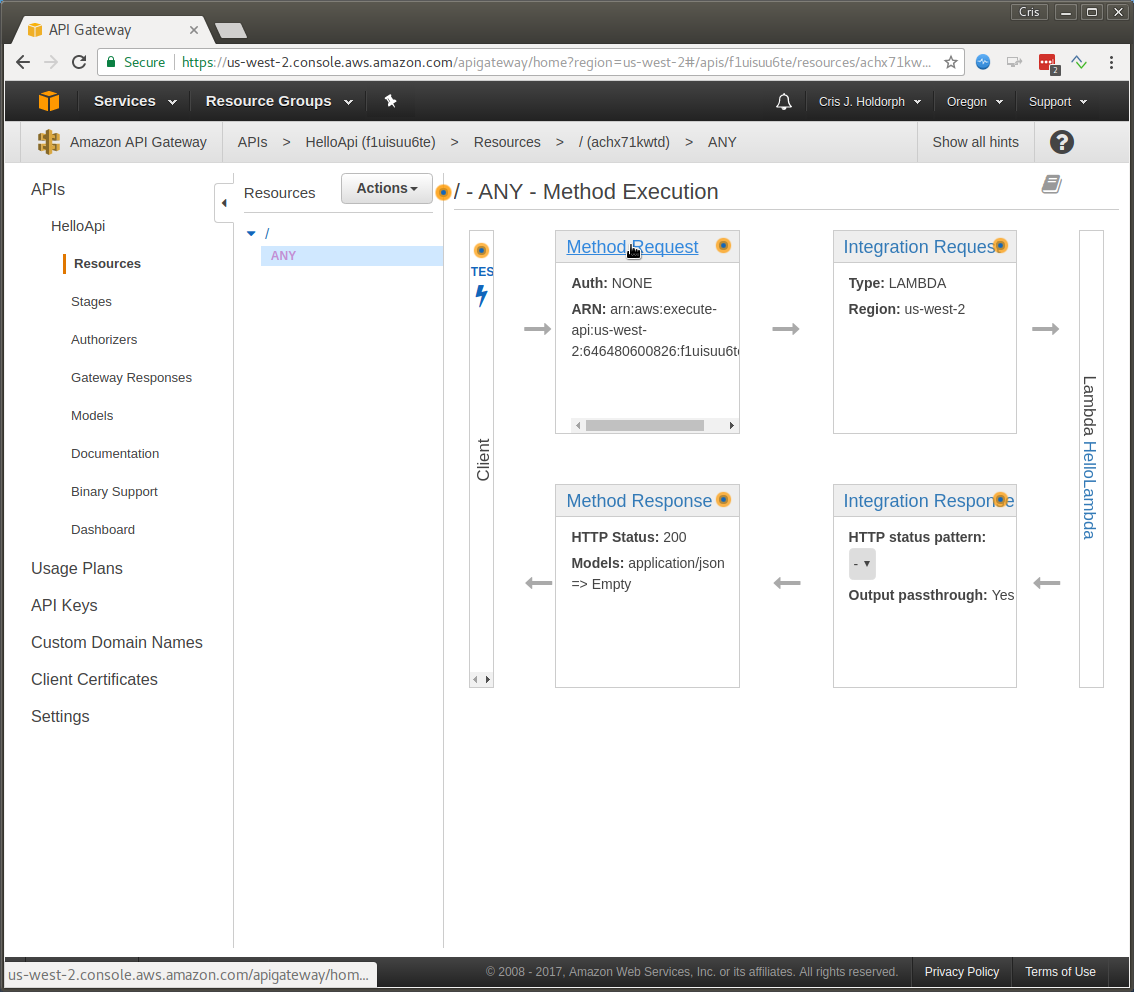Image resolution: width=1134 pixels, height=992 pixels.
Task: Select Gateway Responses in the sidebar
Action: click(x=132, y=378)
